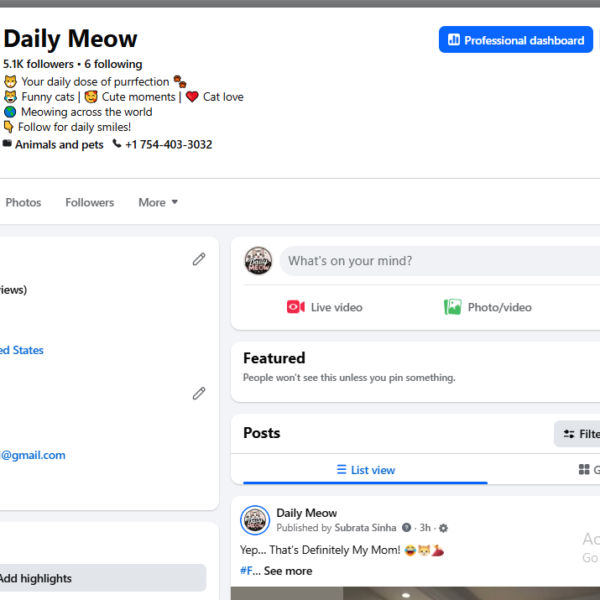Open the gmail.com email link
The image size is (600, 600).
pos(33,455)
